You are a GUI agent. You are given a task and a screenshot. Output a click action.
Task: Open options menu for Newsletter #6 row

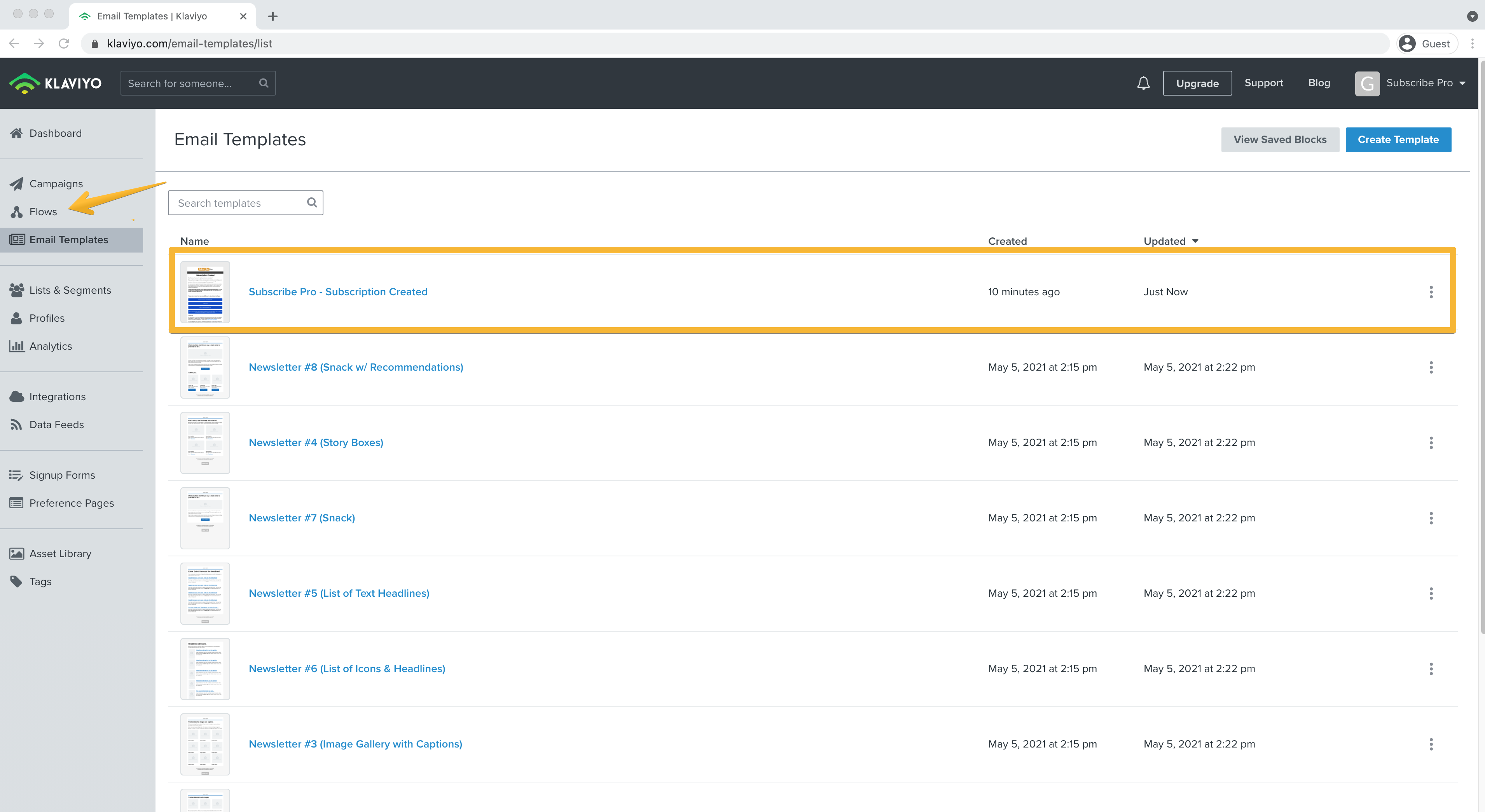click(1431, 669)
